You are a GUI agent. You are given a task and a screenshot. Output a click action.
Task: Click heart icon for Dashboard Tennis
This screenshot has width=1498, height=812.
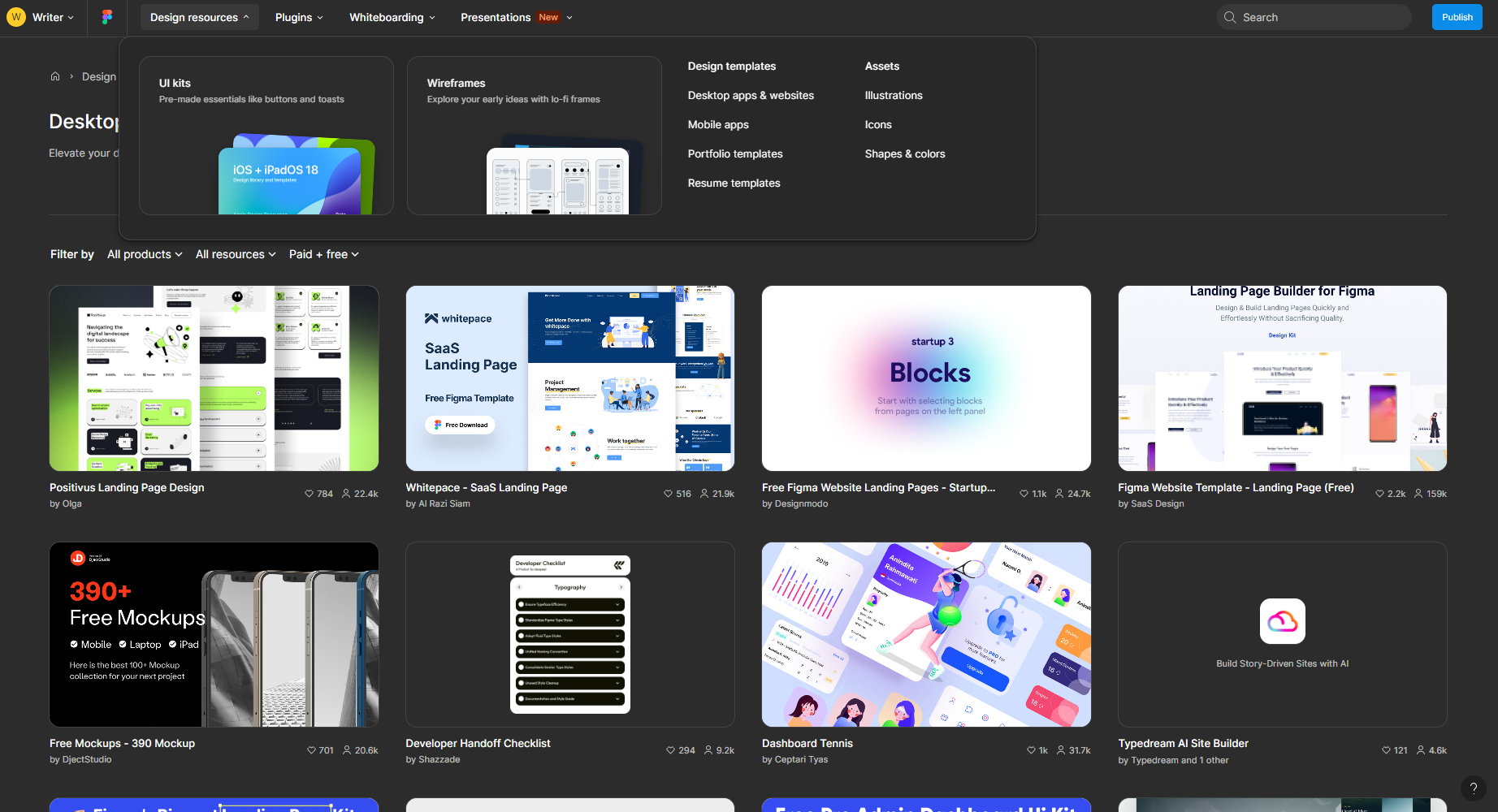point(1031,750)
